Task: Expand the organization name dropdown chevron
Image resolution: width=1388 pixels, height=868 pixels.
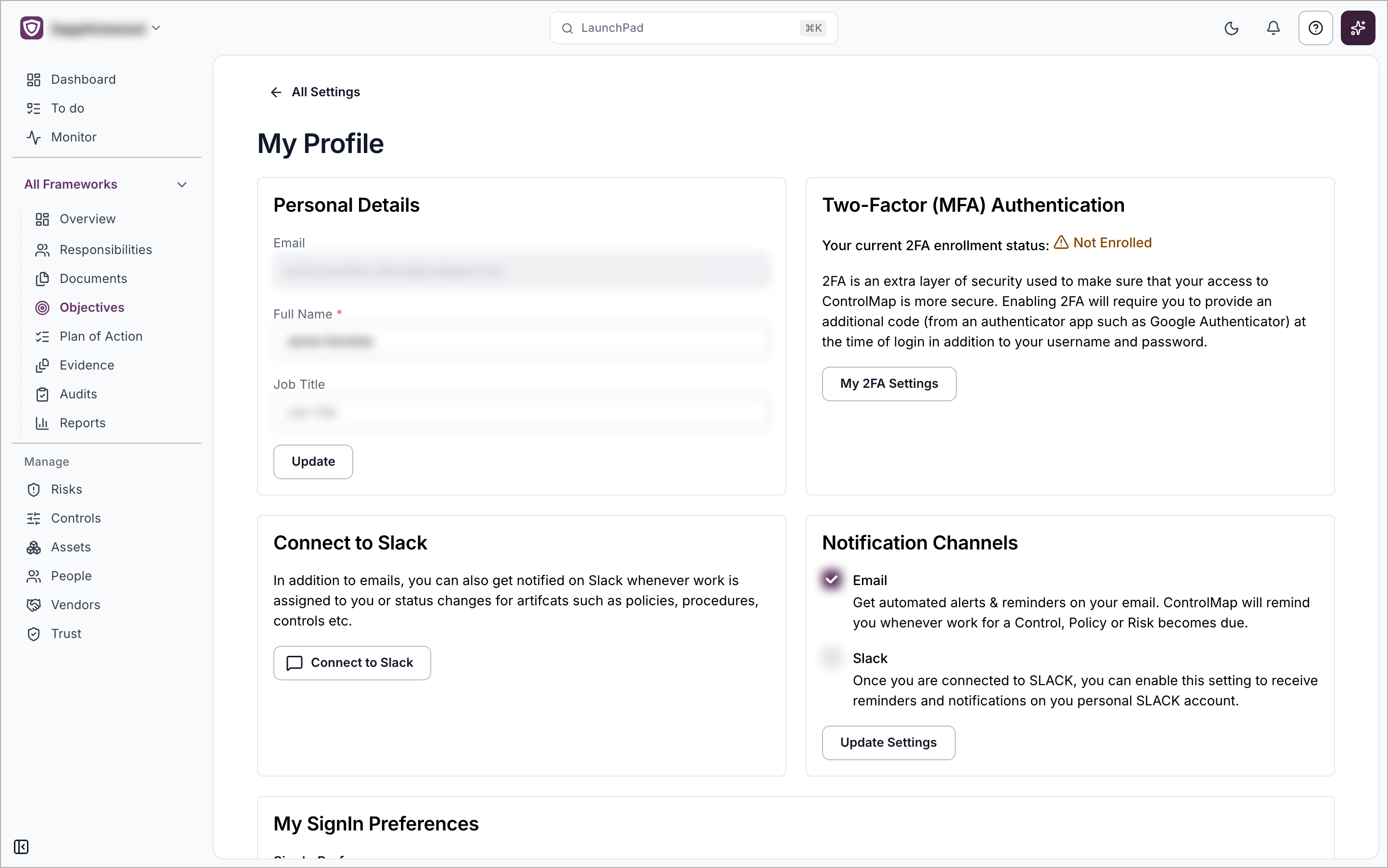Action: pyautogui.click(x=155, y=27)
